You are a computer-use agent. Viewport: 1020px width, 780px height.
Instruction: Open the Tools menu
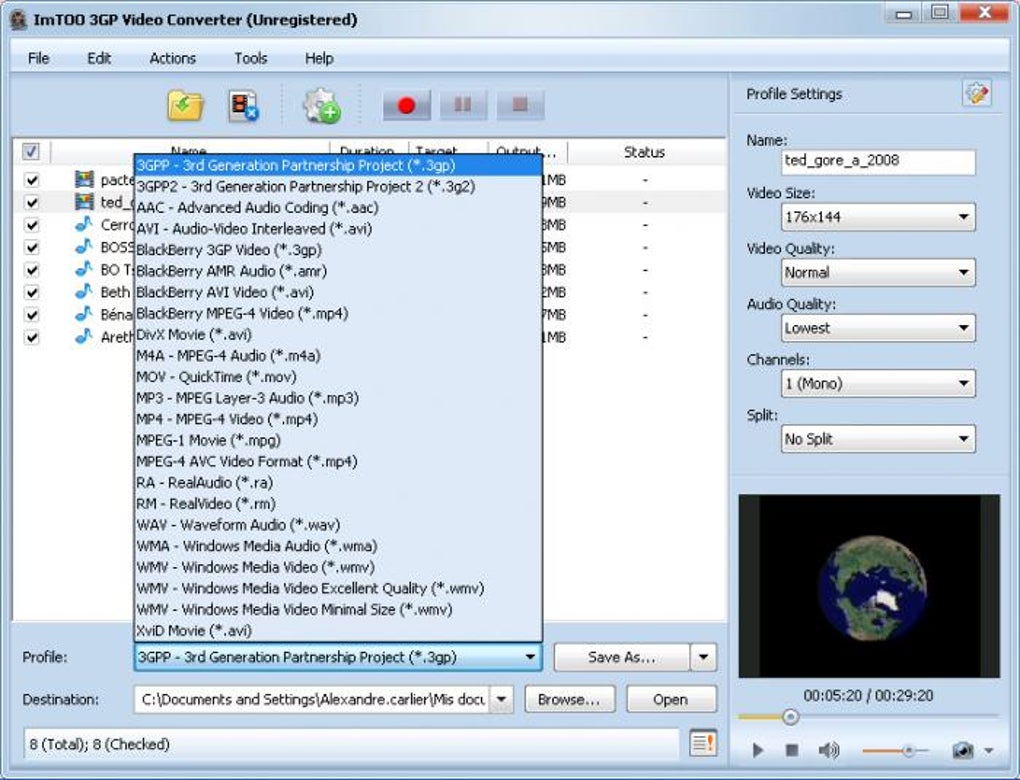(x=250, y=58)
